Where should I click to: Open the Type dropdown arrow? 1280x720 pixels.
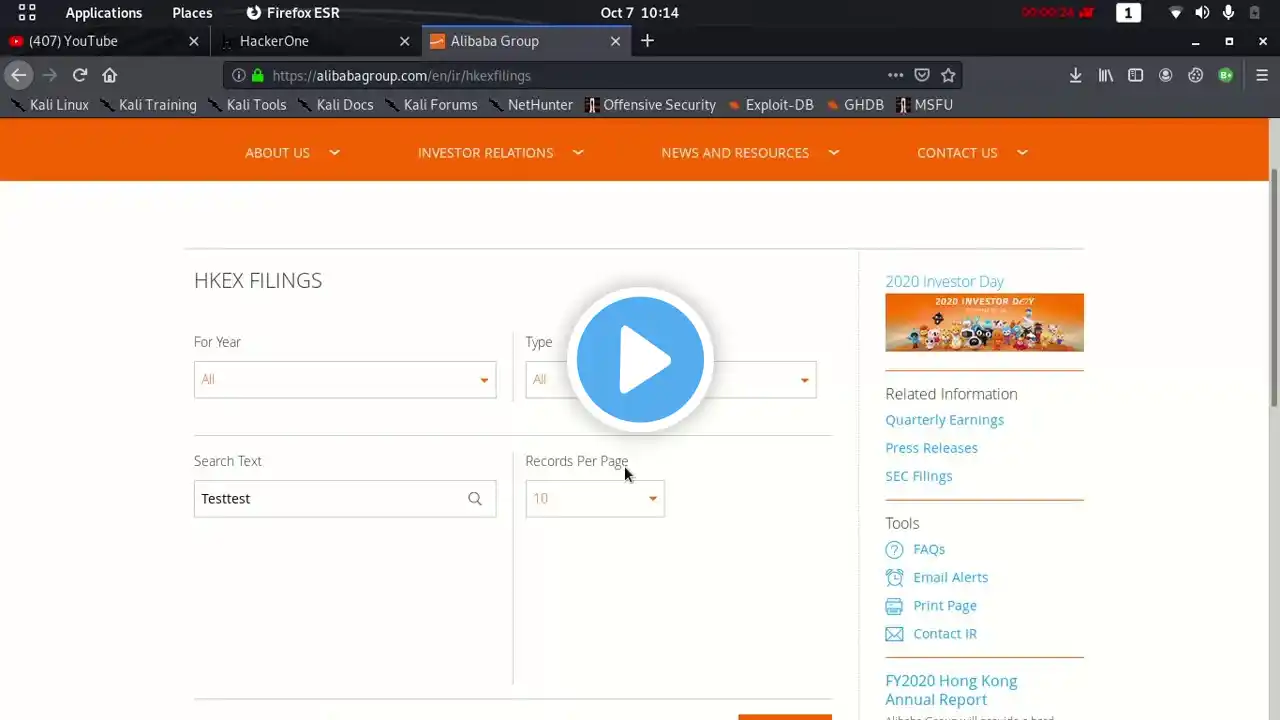(x=804, y=380)
